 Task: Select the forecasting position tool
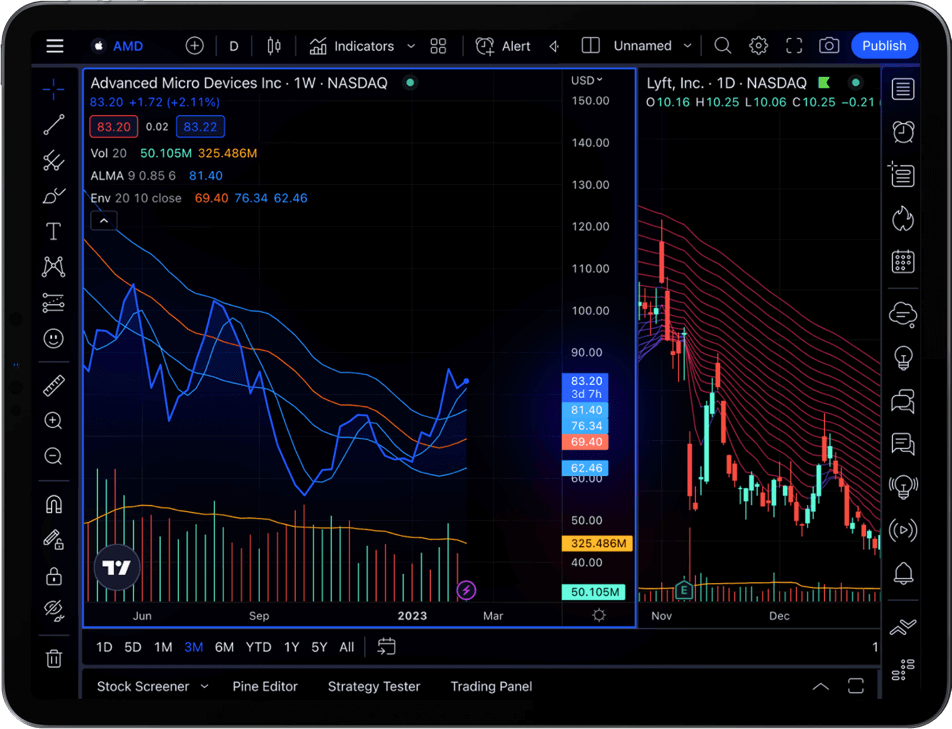[x=53, y=302]
